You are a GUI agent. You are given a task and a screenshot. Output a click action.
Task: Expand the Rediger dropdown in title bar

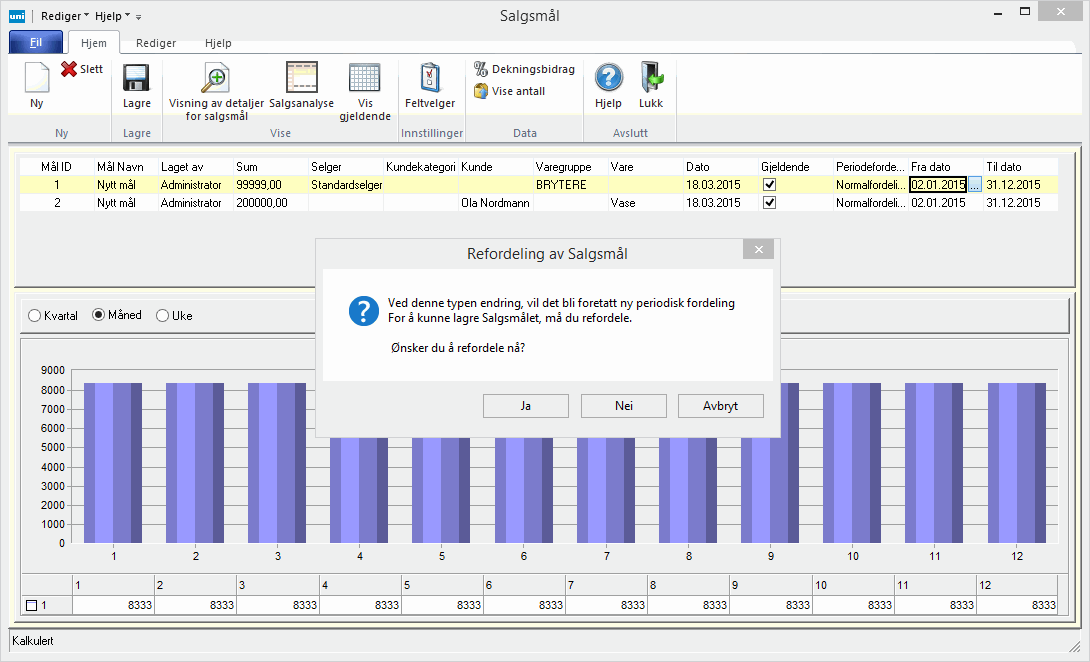(x=65, y=16)
